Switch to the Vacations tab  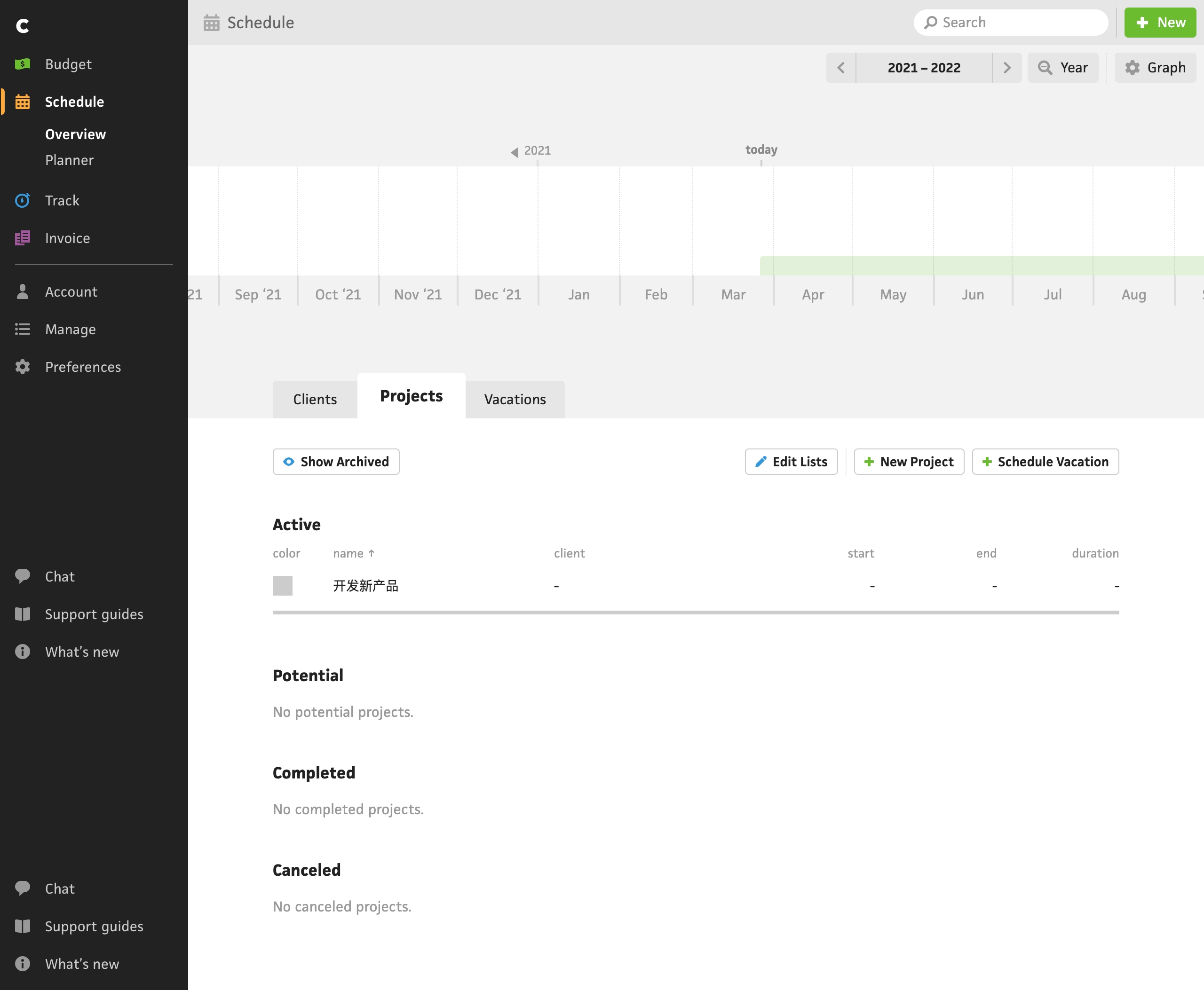515,399
